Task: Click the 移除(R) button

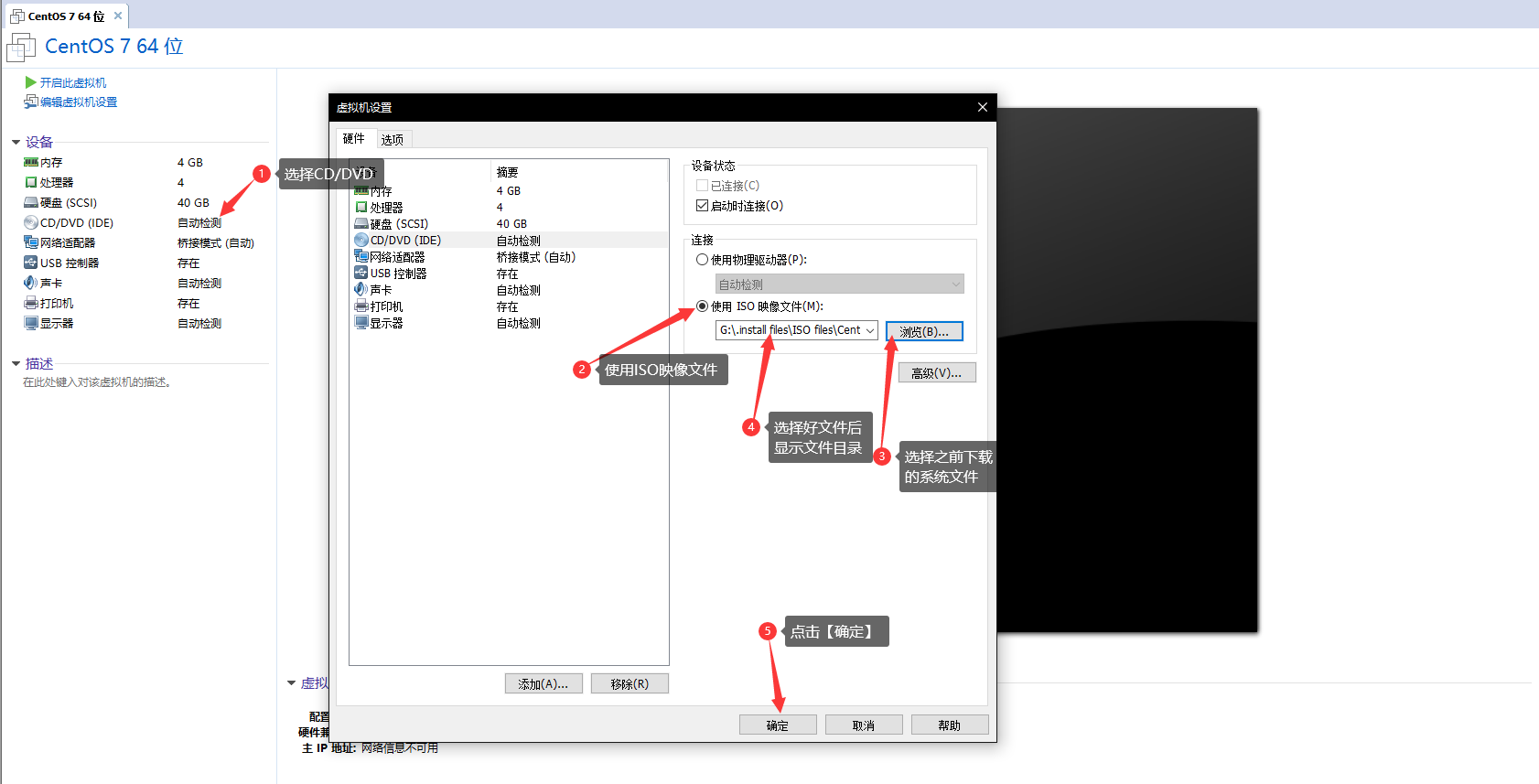Action: coord(630,683)
